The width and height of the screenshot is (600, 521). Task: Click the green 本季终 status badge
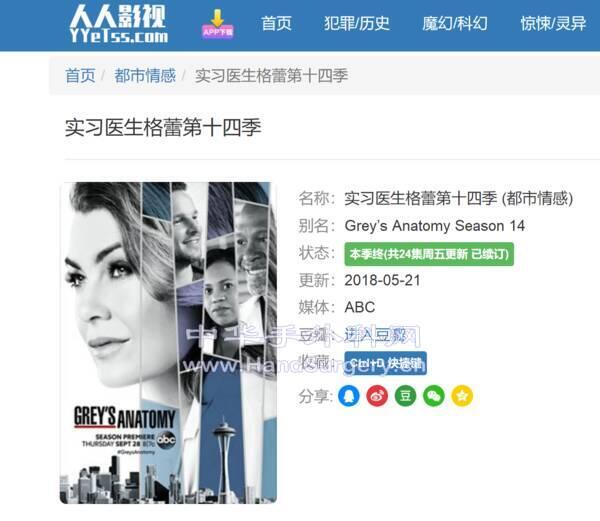tap(429, 254)
